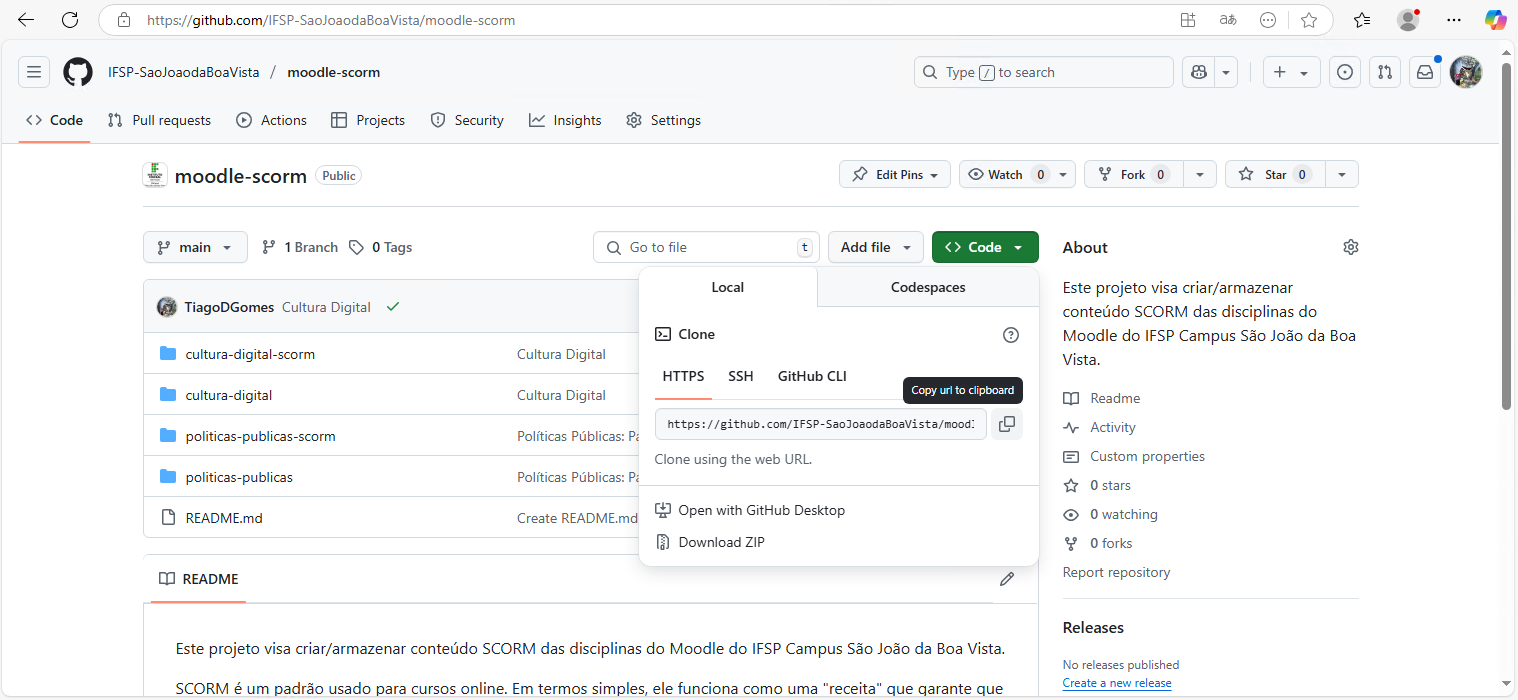1518x700 pixels.
Task: Click the Go to file search field
Action: [x=706, y=247]
